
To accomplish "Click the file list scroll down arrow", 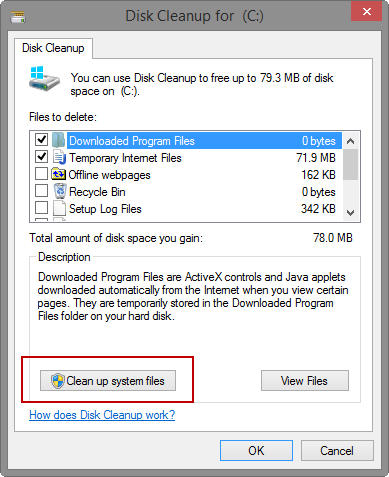I will pos(350,212).
